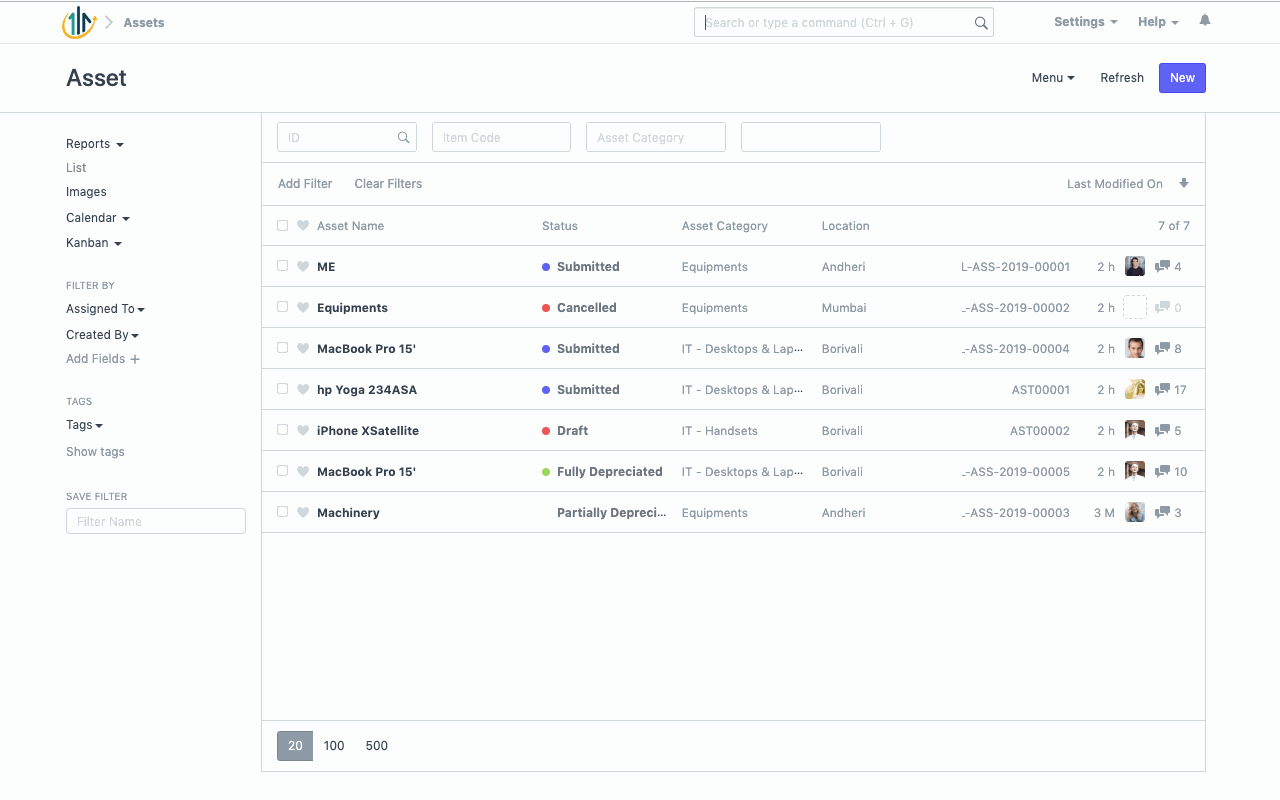Like the hp Yoga 234ASA heart icon
This screenshot has height=800, width=1280.
click(x=303, y=390)
